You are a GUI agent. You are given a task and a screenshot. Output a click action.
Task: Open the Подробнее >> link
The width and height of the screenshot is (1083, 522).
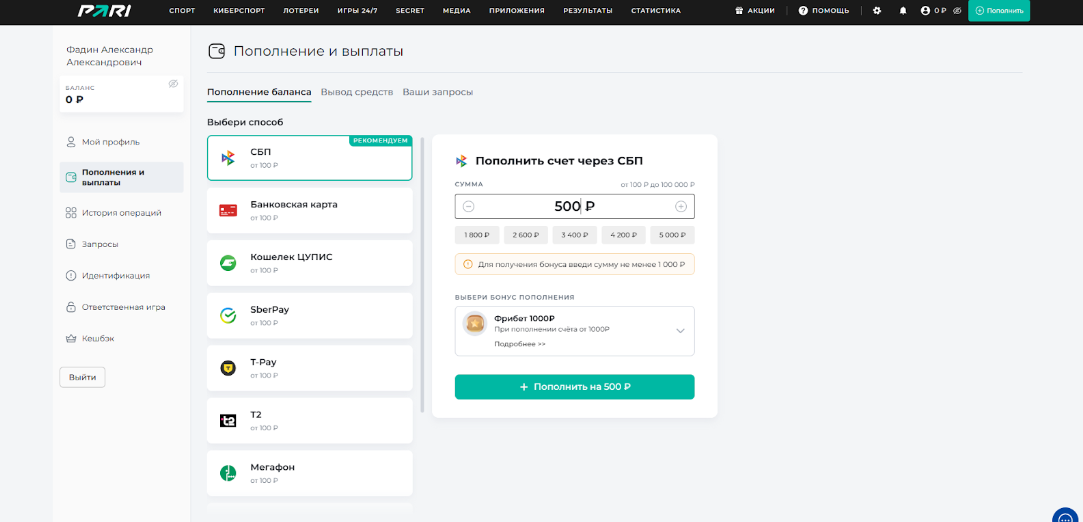point(519,344)
